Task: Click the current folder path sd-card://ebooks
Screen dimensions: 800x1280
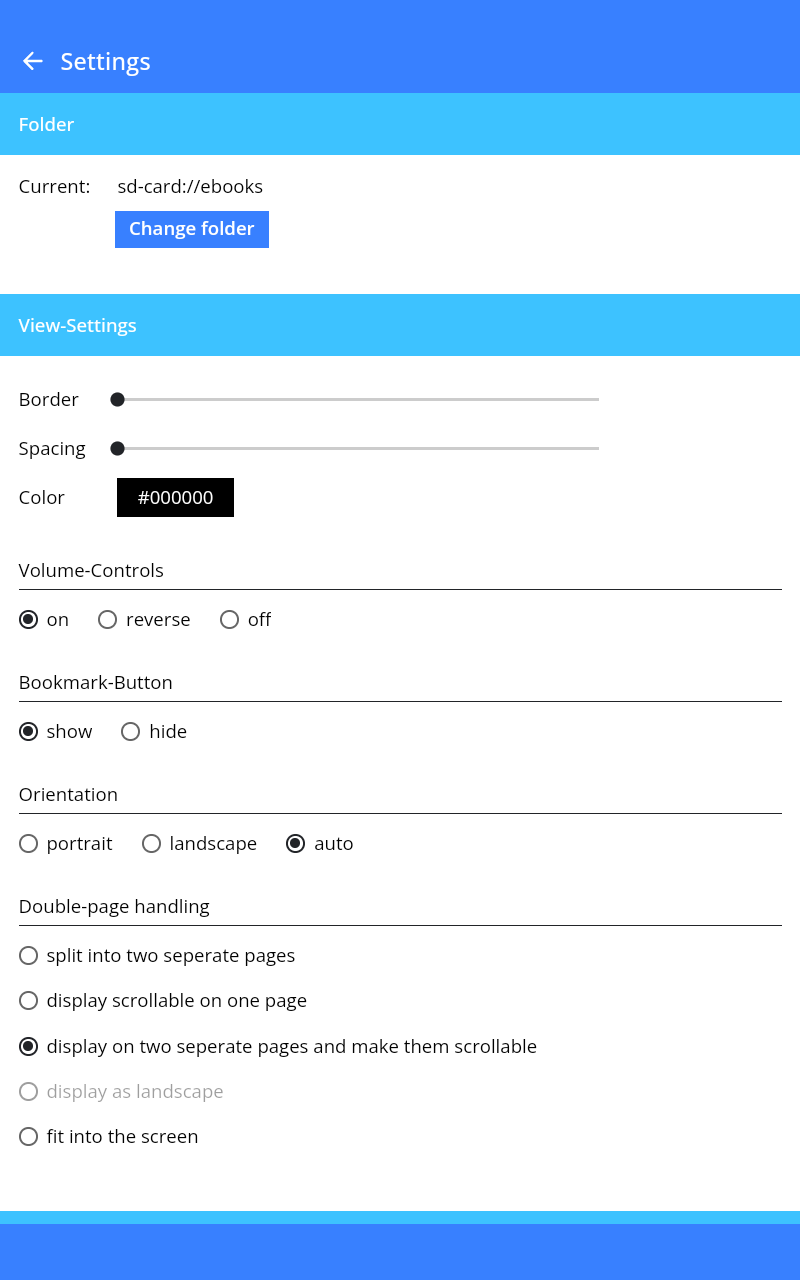Action: [x=190, y=186]
